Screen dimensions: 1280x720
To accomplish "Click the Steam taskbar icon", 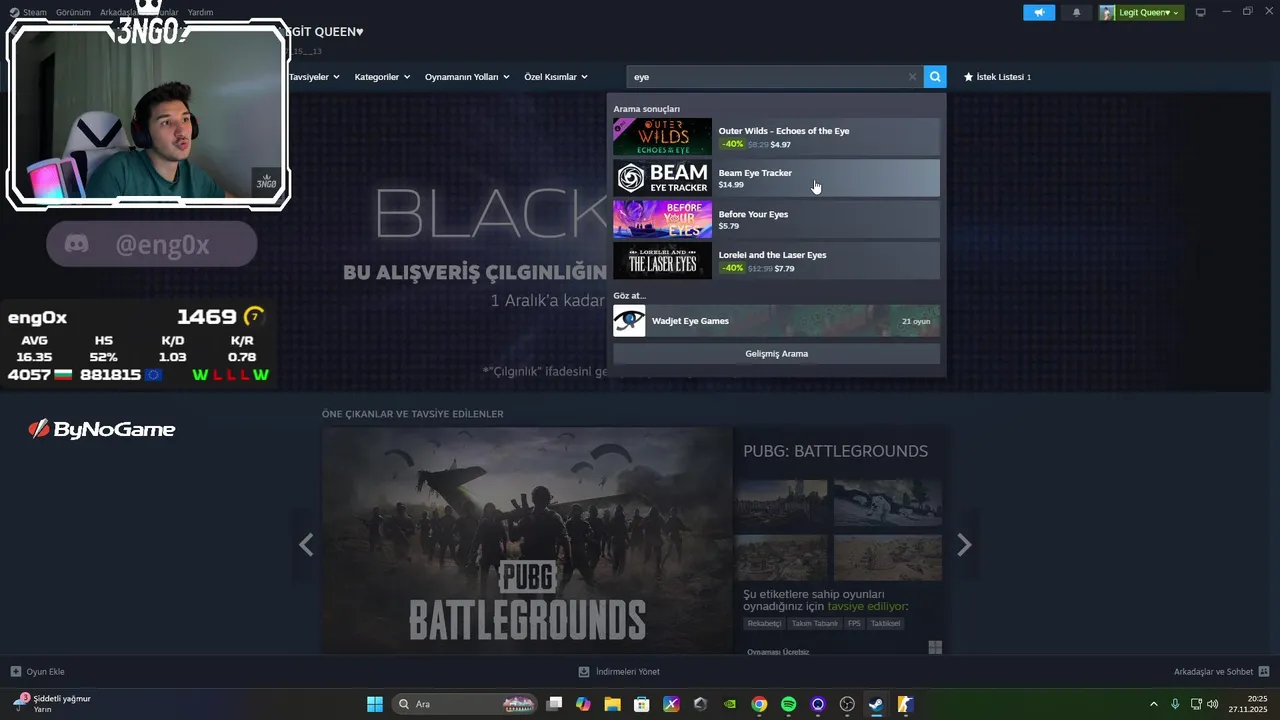I will click(876, 704).
